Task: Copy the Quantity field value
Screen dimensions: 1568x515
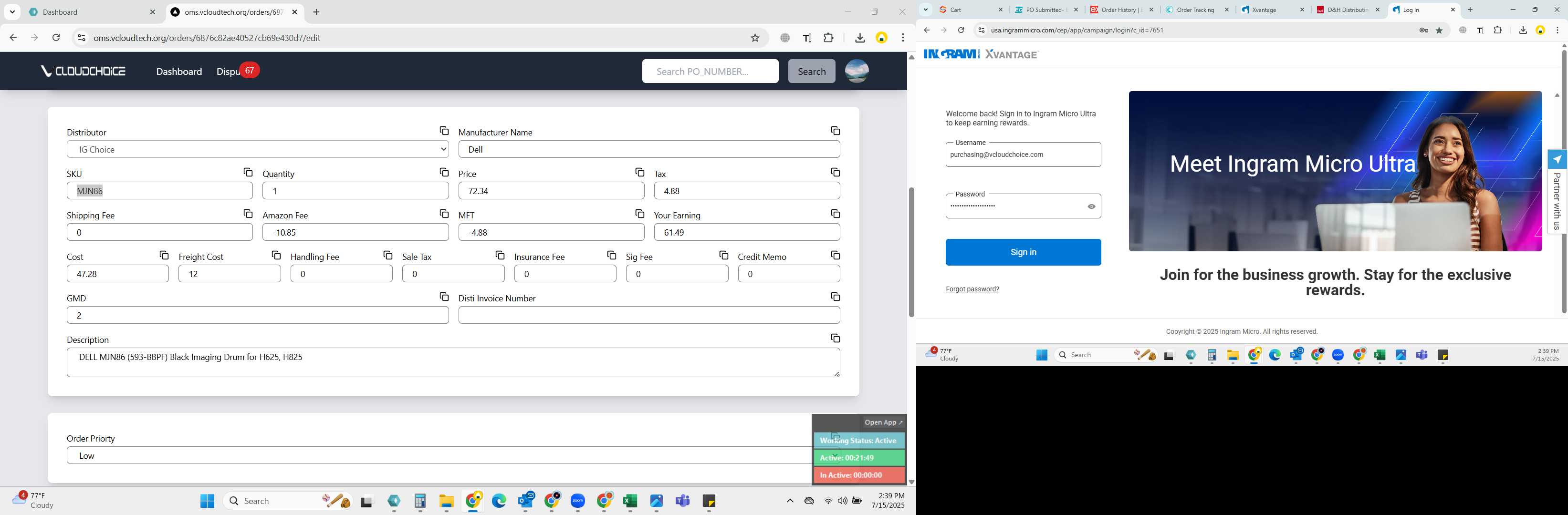Action: tap(444, 172)
